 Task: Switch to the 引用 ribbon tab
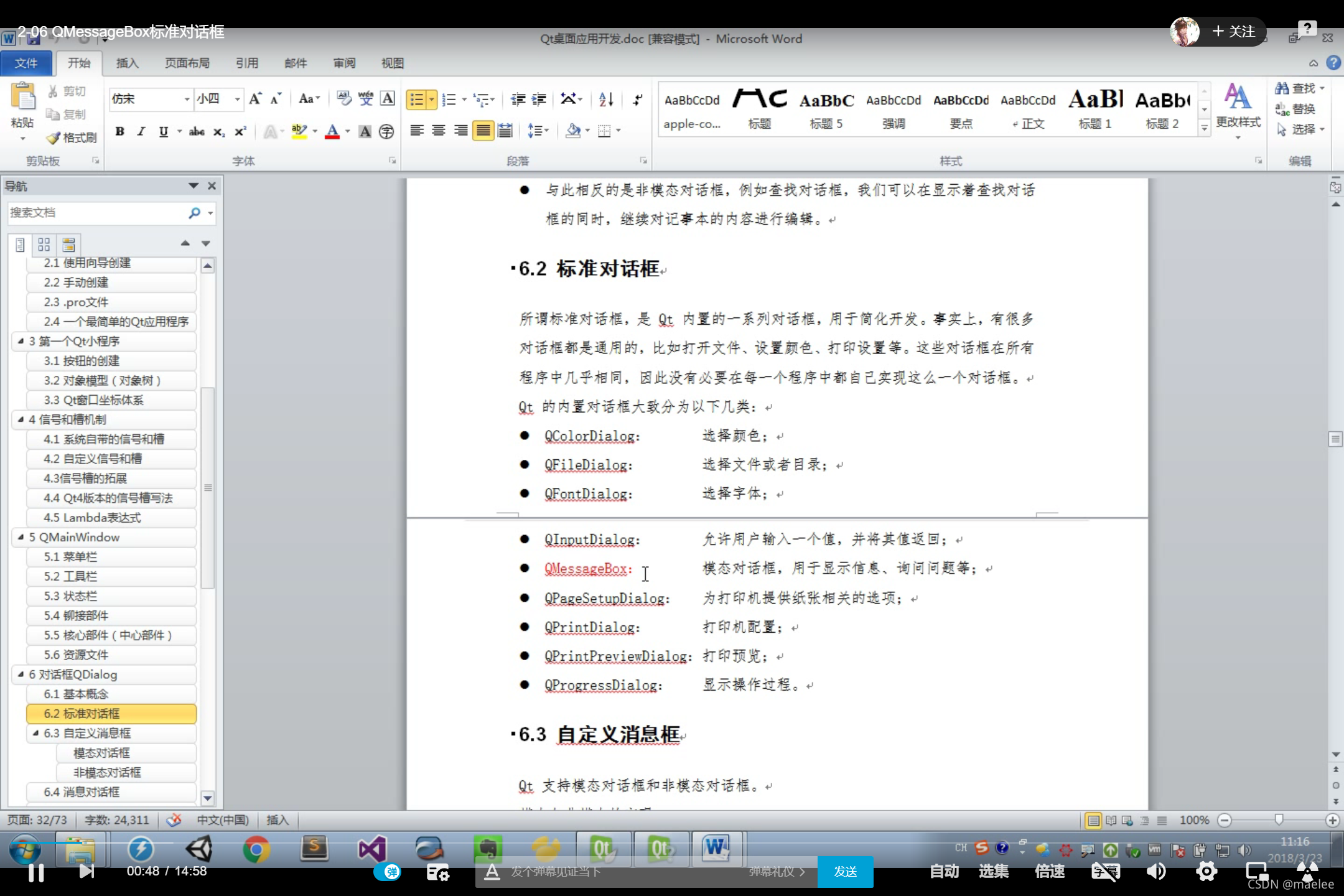247,63
